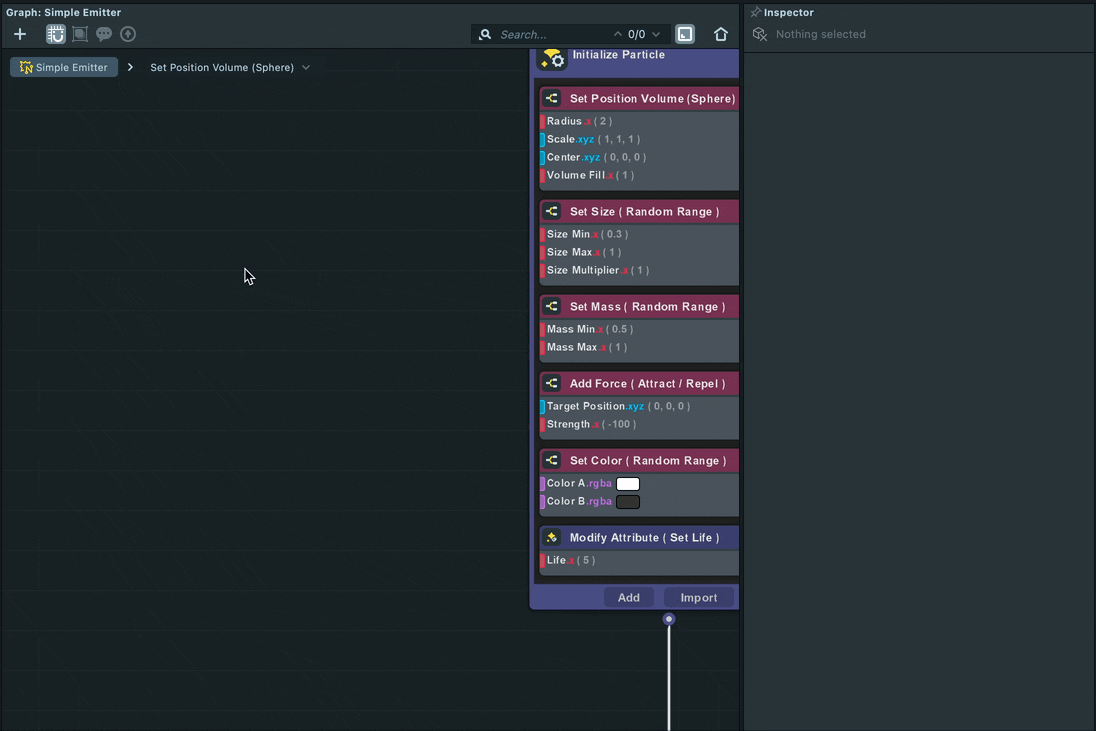The image size is (1096, 731).
Task: Click the frame selection icon in toolbar
Action: point(80,34)
